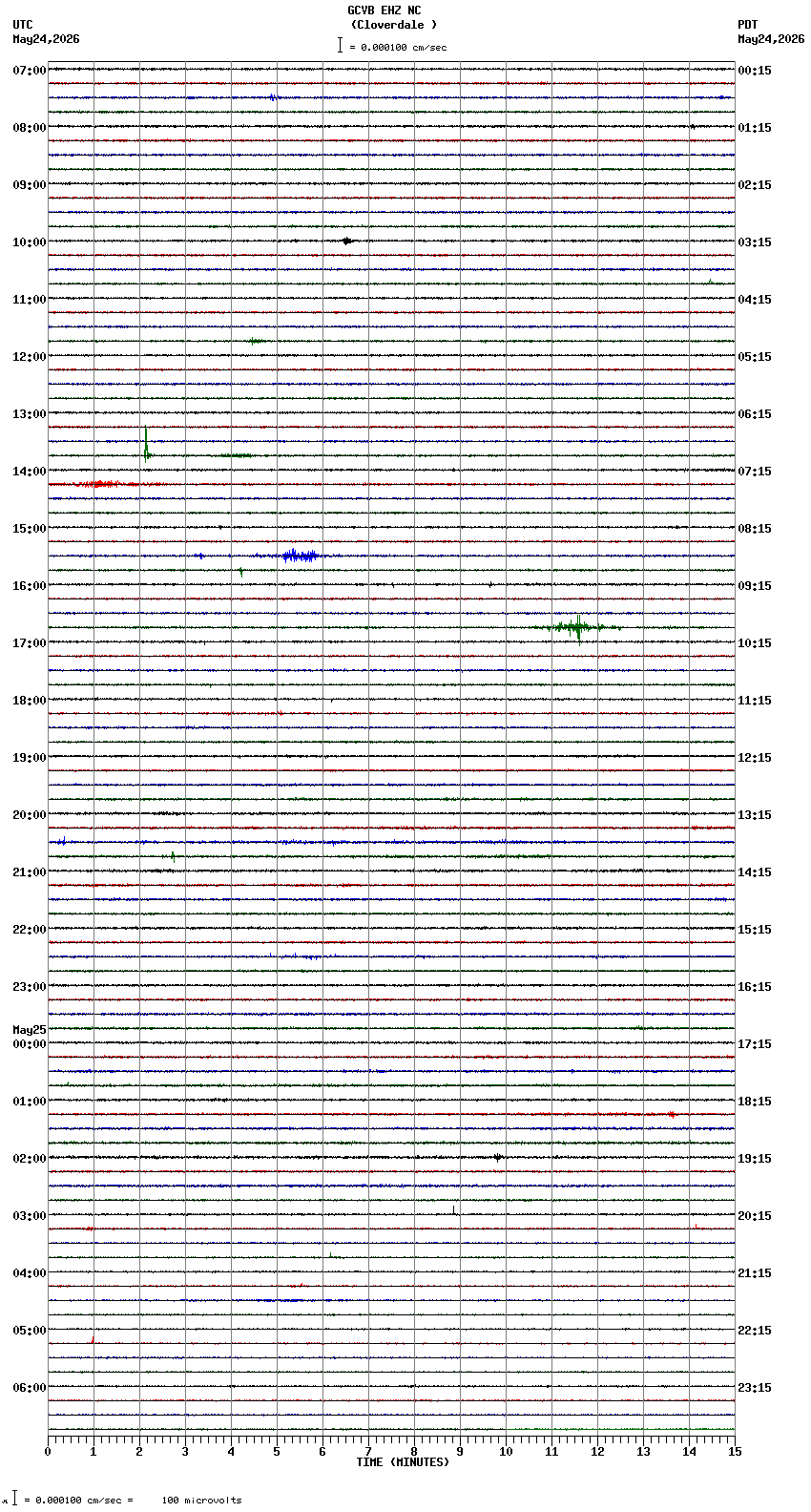Click the 100 microvolts footer scale text
This screenshot has width=811, height=1512.
pyautogui.click(x=201, y=1501)
